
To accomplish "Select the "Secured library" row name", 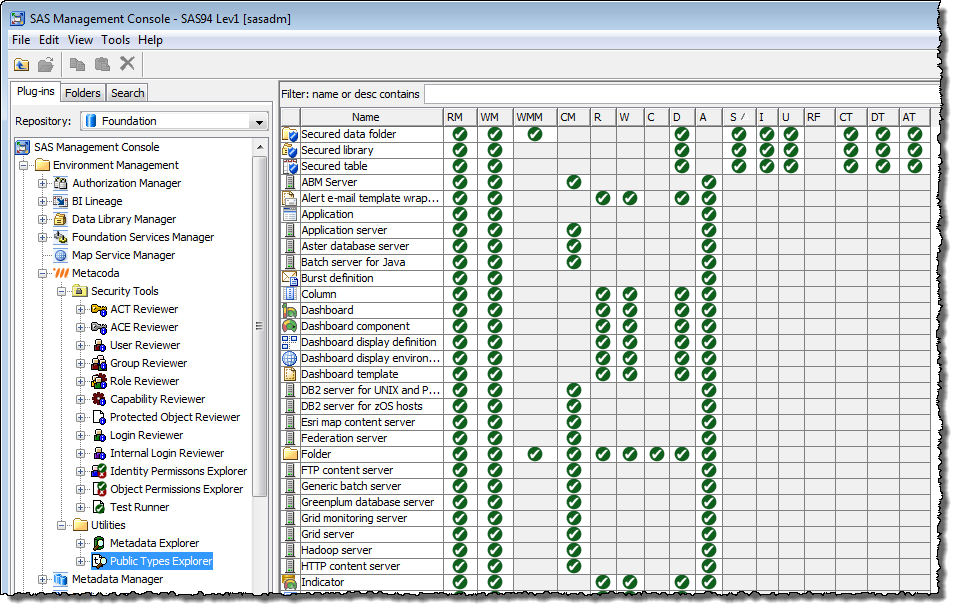I will click(x=337, y=150).
